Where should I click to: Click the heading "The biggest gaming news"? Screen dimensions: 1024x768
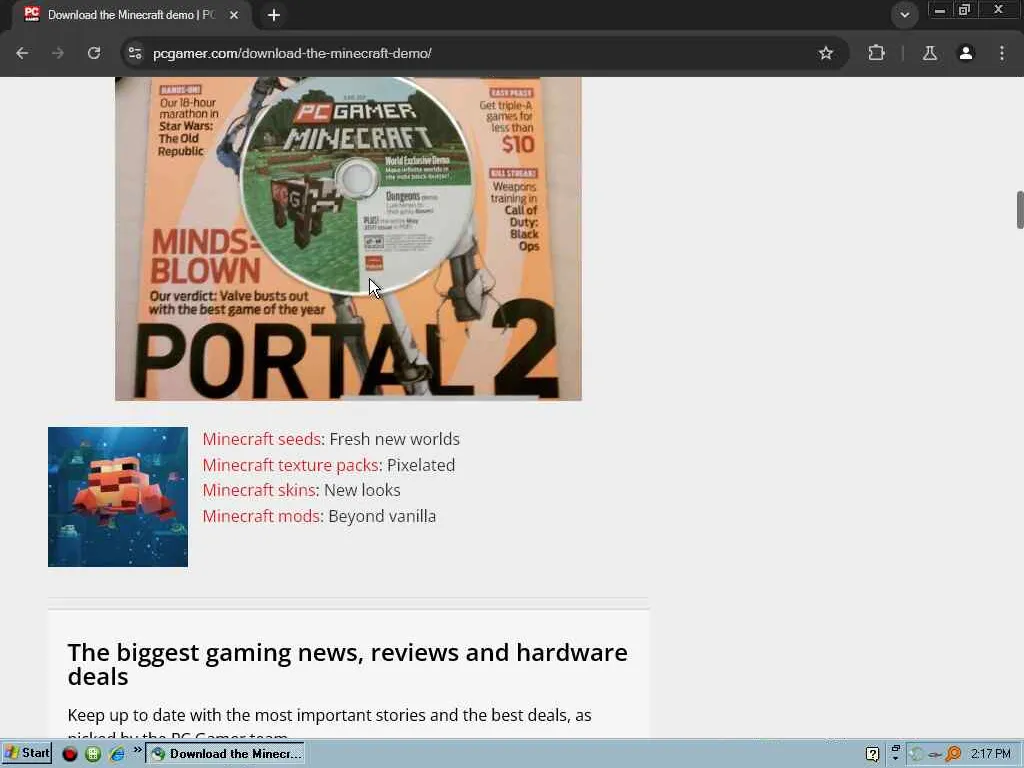click(x=347, y=664)
